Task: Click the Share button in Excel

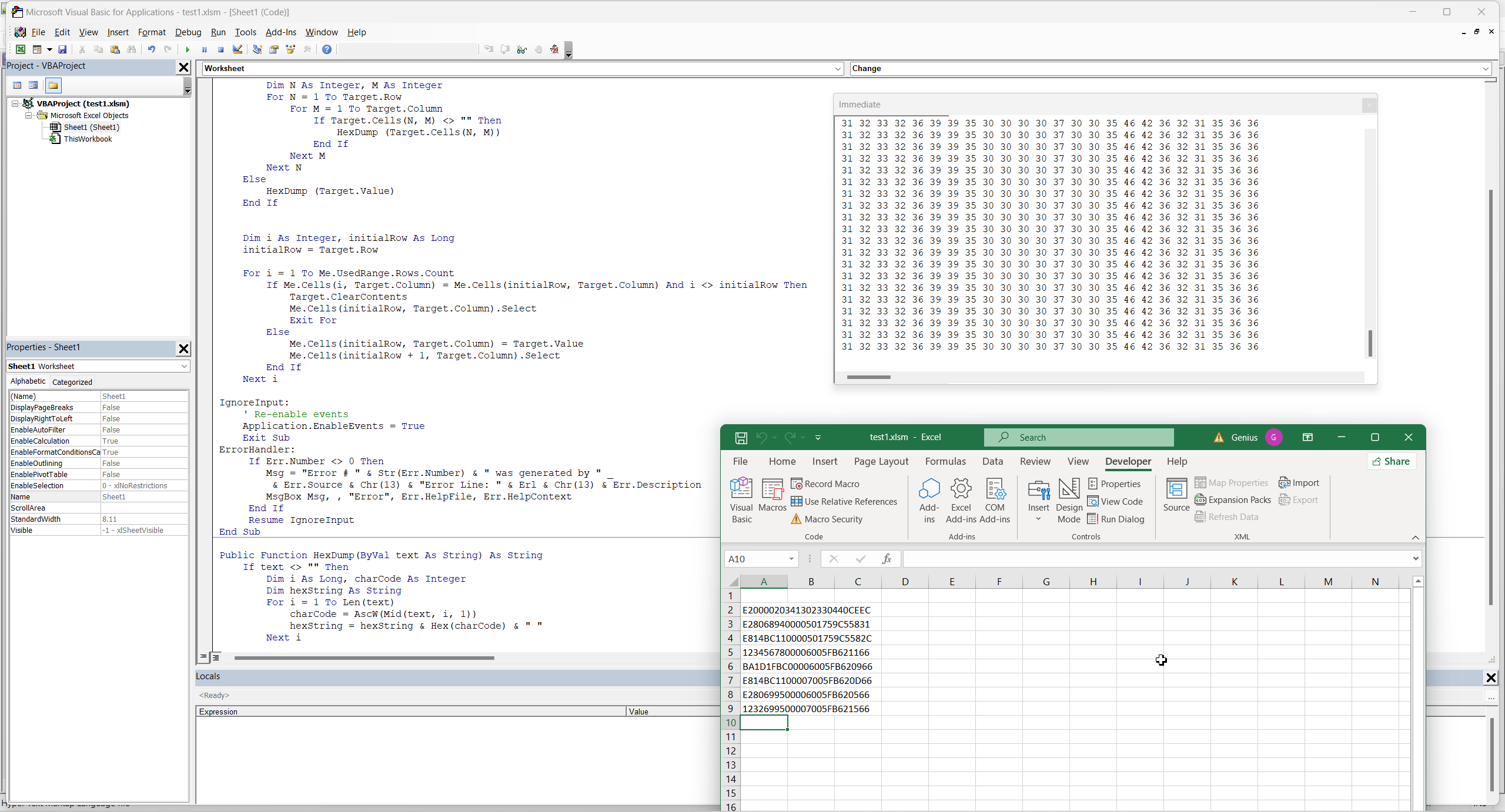Action: point(1391,461)
